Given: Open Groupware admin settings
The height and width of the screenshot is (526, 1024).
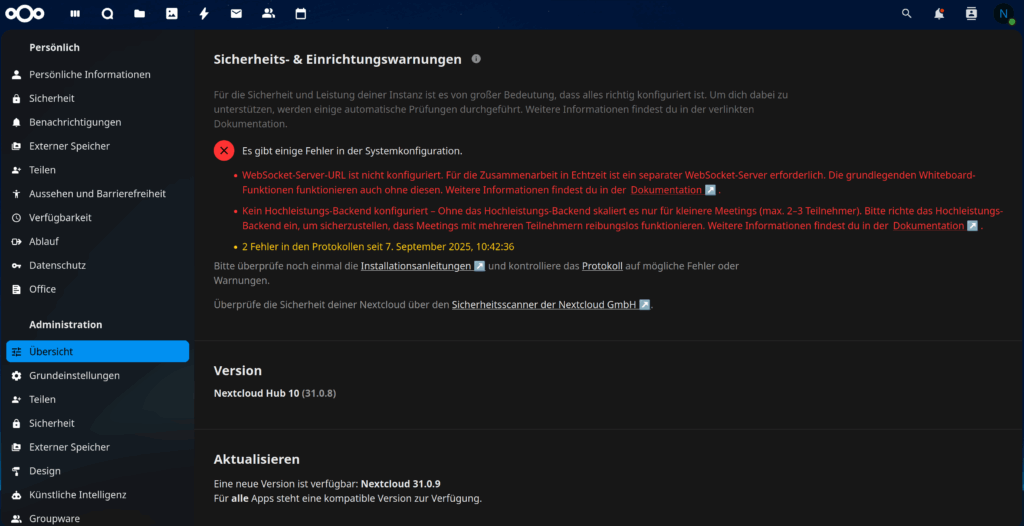Looking at the screenshot, I should click(x=98, y=519).
